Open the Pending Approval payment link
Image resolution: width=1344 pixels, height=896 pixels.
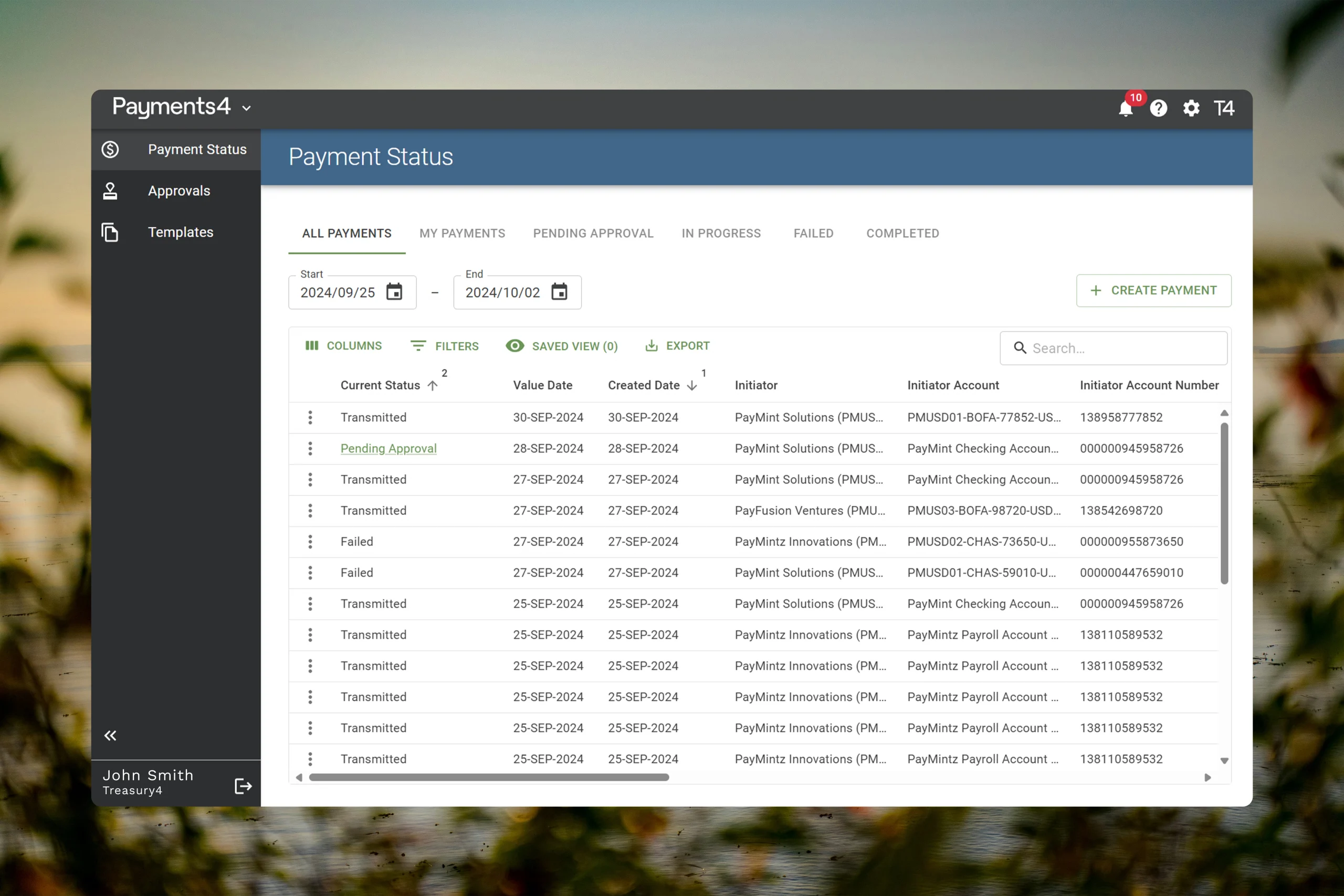[x=388, y=449]
